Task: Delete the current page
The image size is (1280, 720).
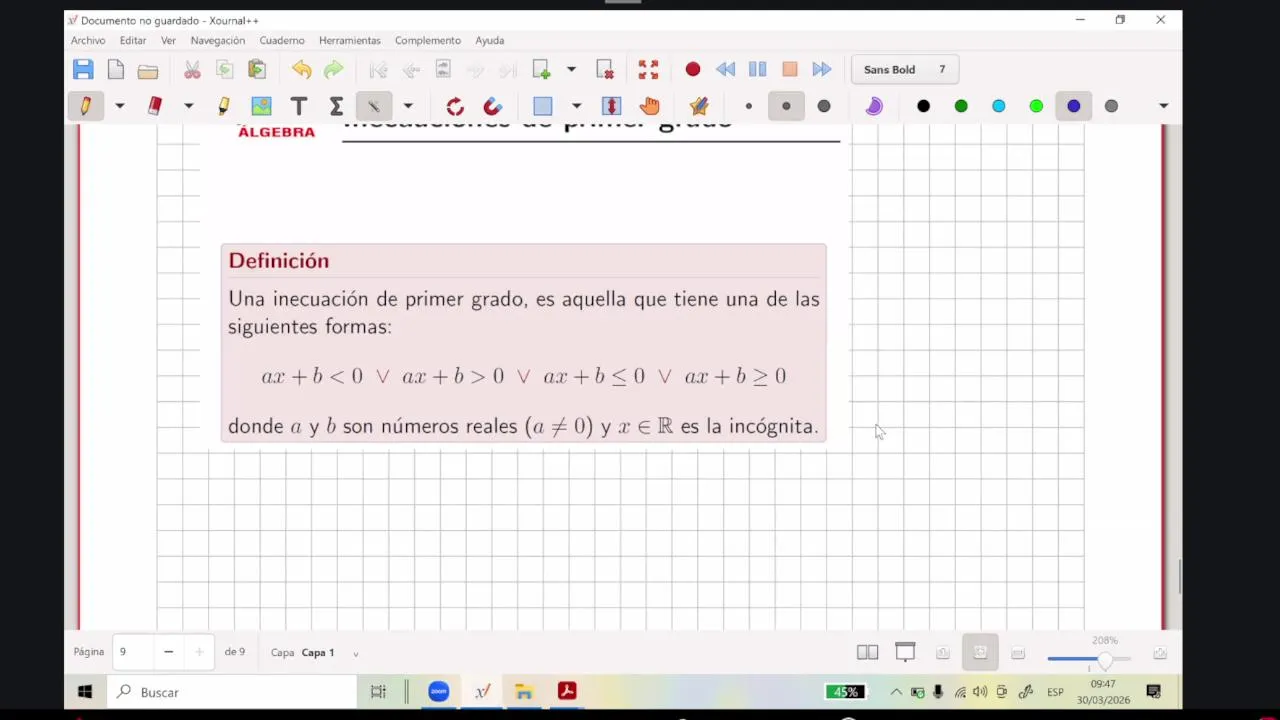Action: 604,69
